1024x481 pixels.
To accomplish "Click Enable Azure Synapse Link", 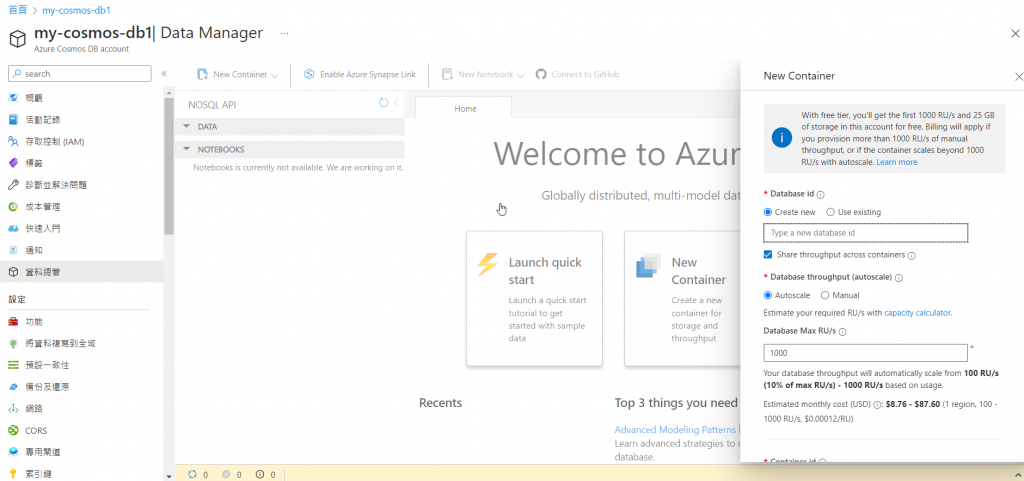I will [x=360, y=74].
